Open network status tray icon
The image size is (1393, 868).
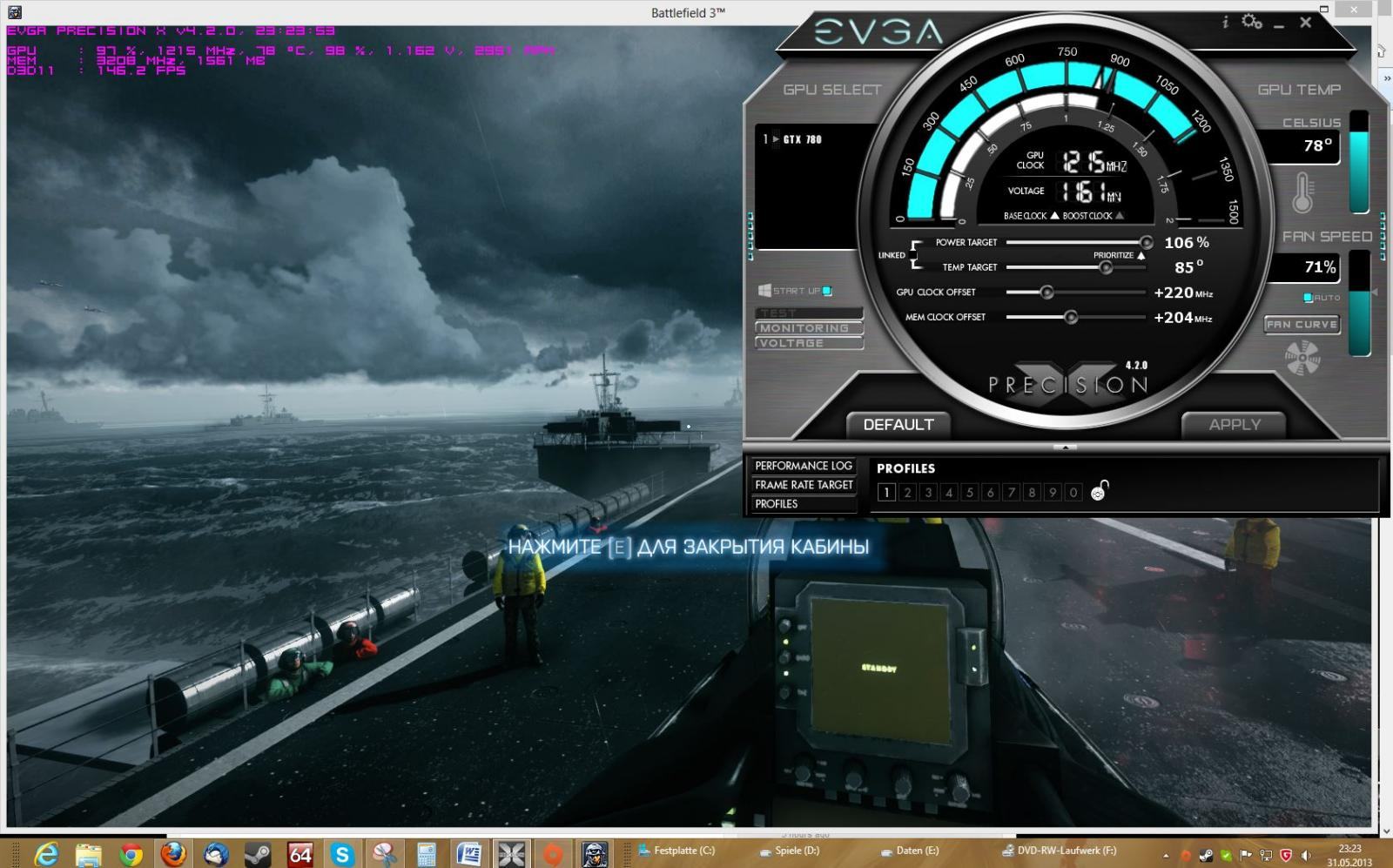pos(1266,855)
